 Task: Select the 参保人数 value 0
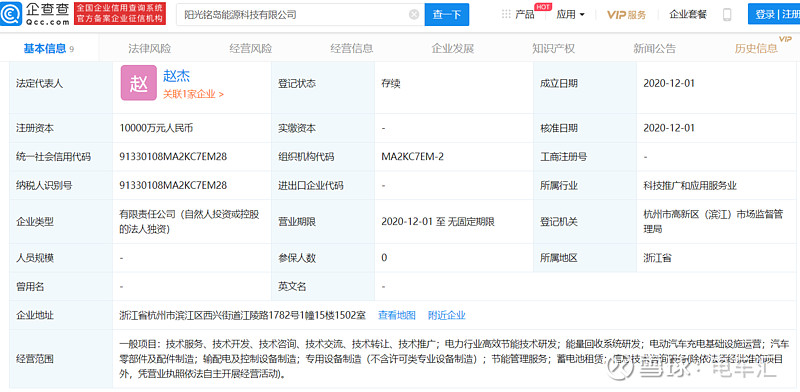tap(384, 258)
